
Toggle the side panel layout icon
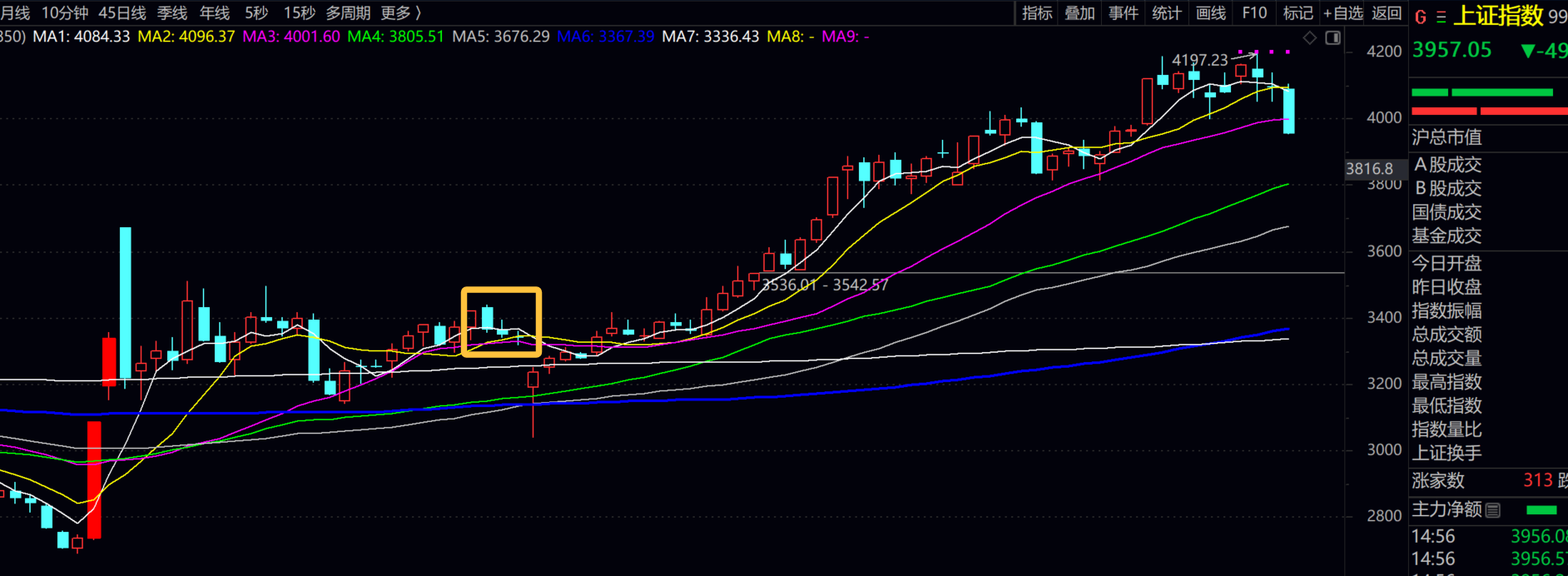tap(1332, 37)
